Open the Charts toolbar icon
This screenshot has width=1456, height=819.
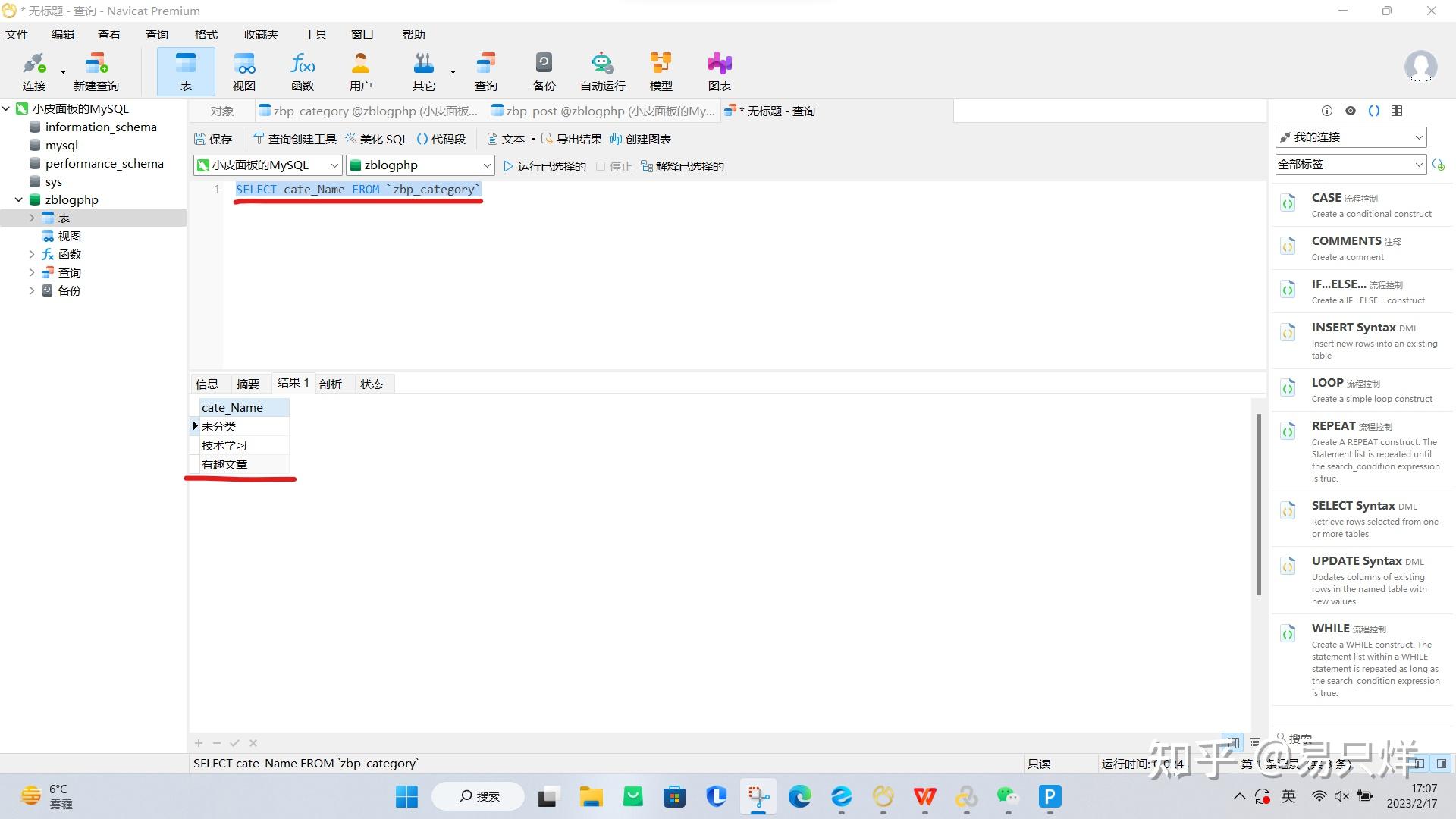(720, 71)
